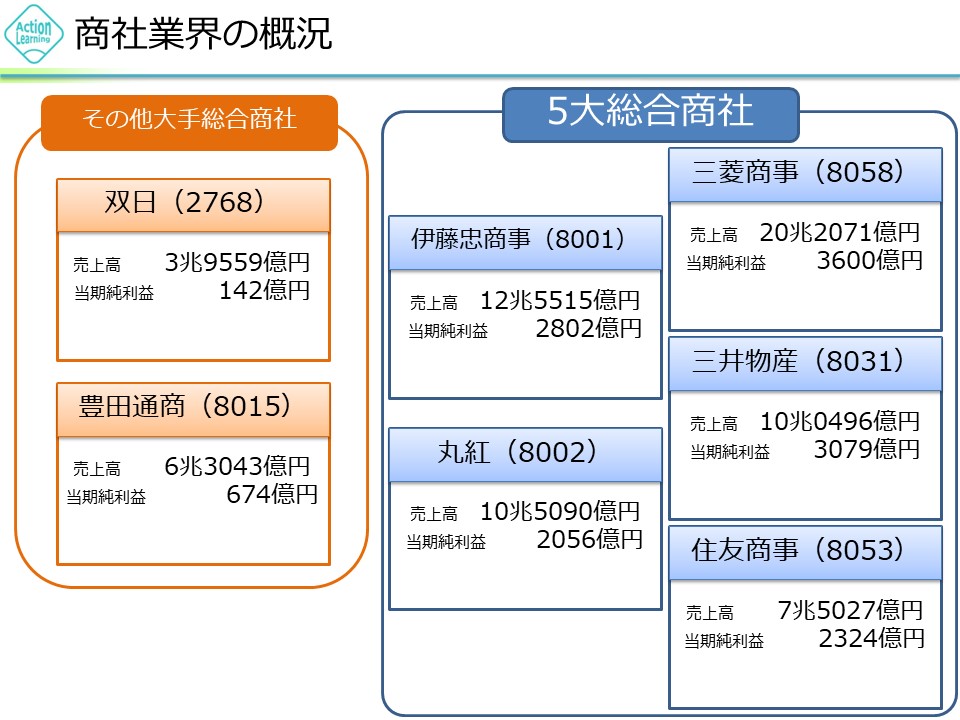Click the blue 5大総合商社 header
Image resolution: width=960 pixels, height=720 pixels.
click(650, 113)
